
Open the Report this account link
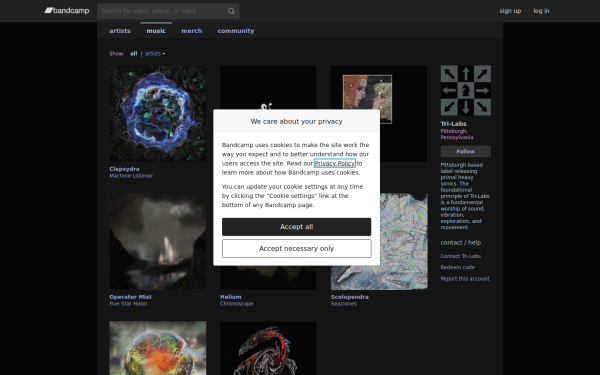click(465, 279)
